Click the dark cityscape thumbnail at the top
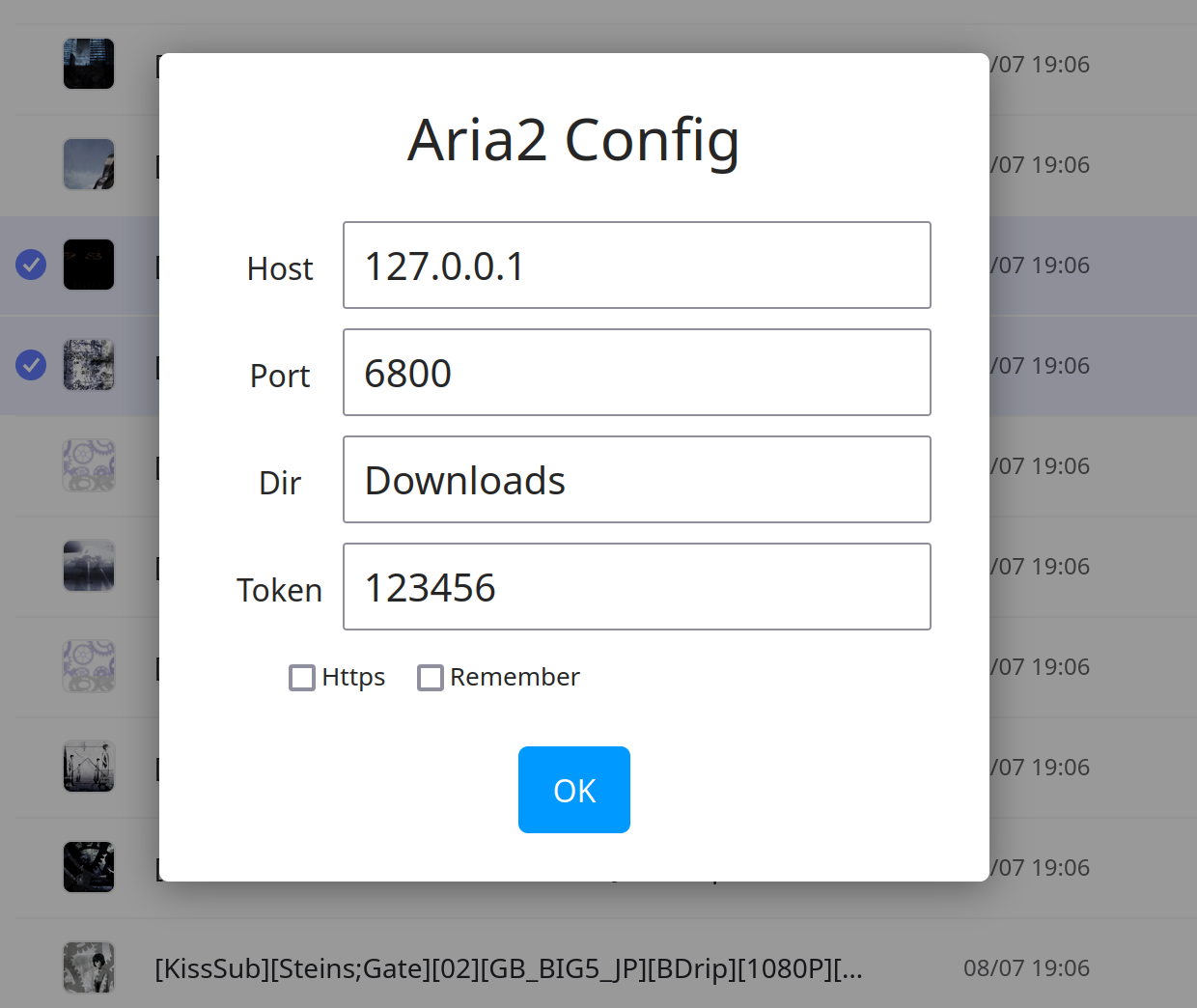1197x1008 pixels. 89,64
